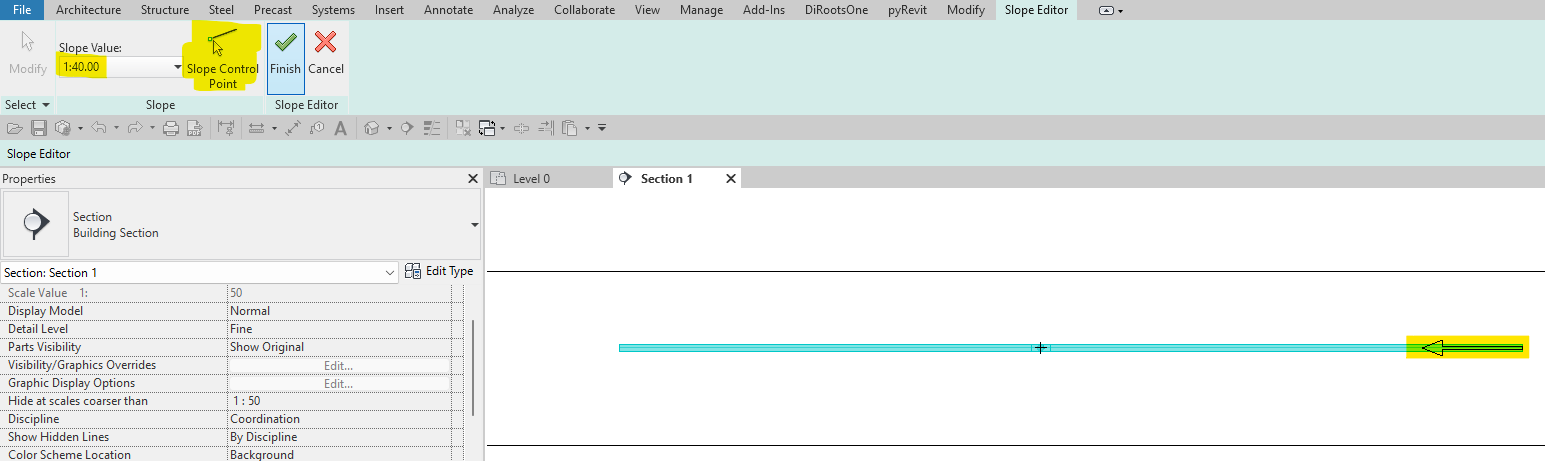
Task: Click the Activate Controls and Dimensions icon
Action: coord(226,128)
